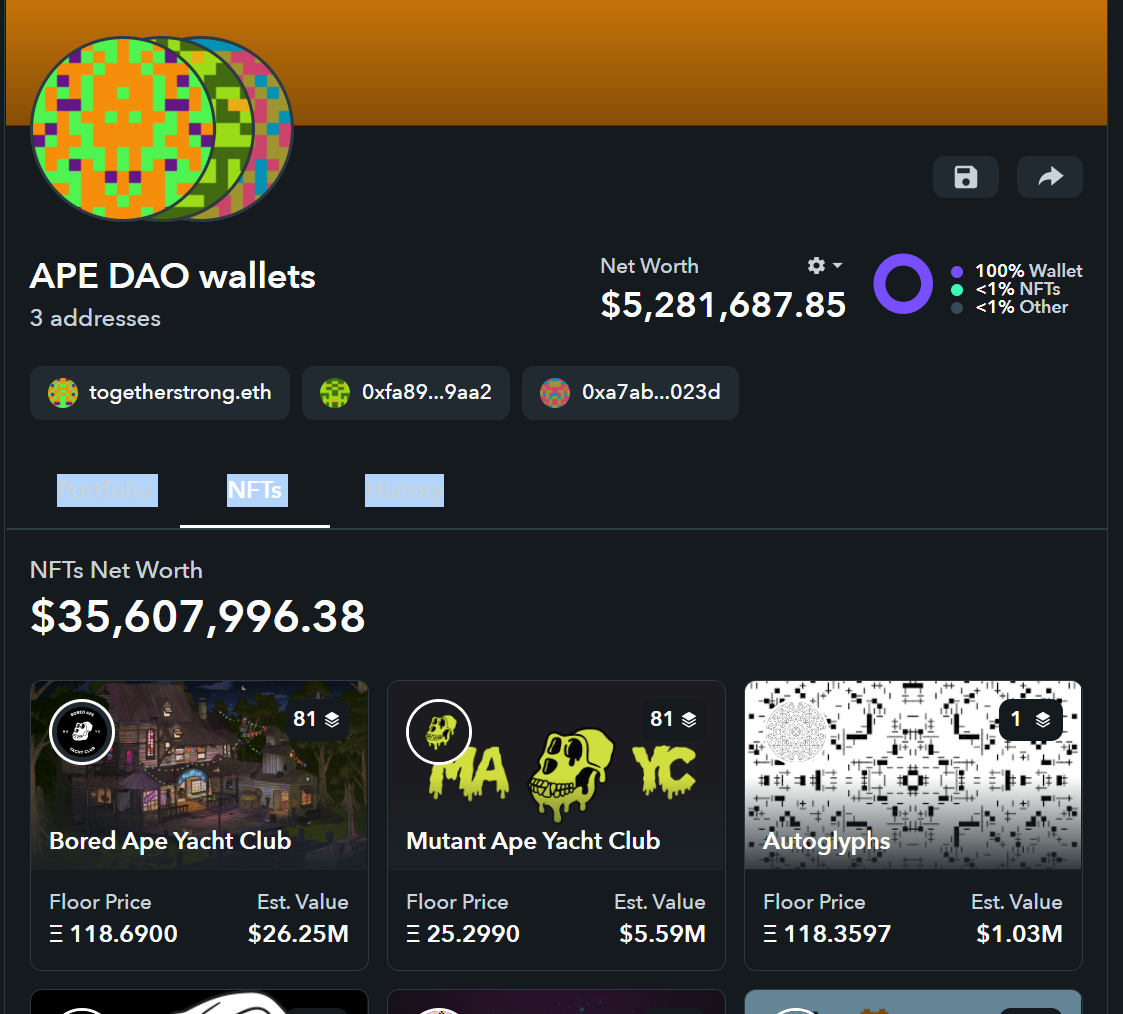The image size is (1123, 1014).
Task: Open the togetherstrong.eth address chip
Action: tap(160, 393)
